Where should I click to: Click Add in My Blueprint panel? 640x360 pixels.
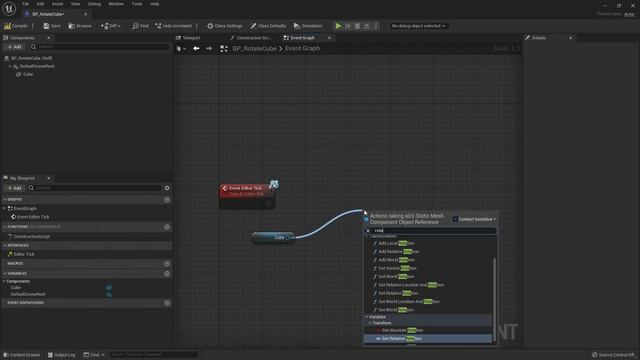14,188
